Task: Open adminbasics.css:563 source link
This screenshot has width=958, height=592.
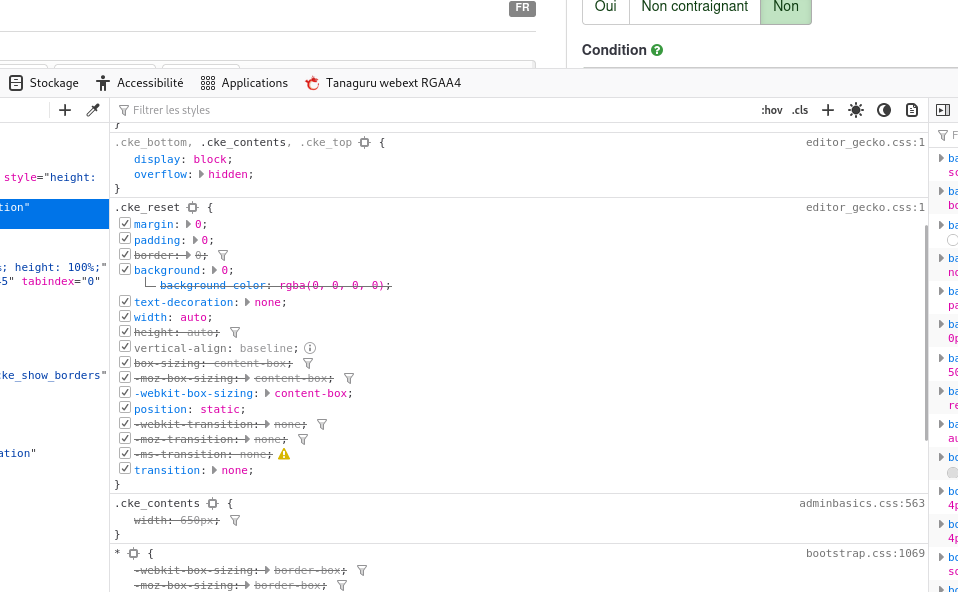Action: [861, 504]
